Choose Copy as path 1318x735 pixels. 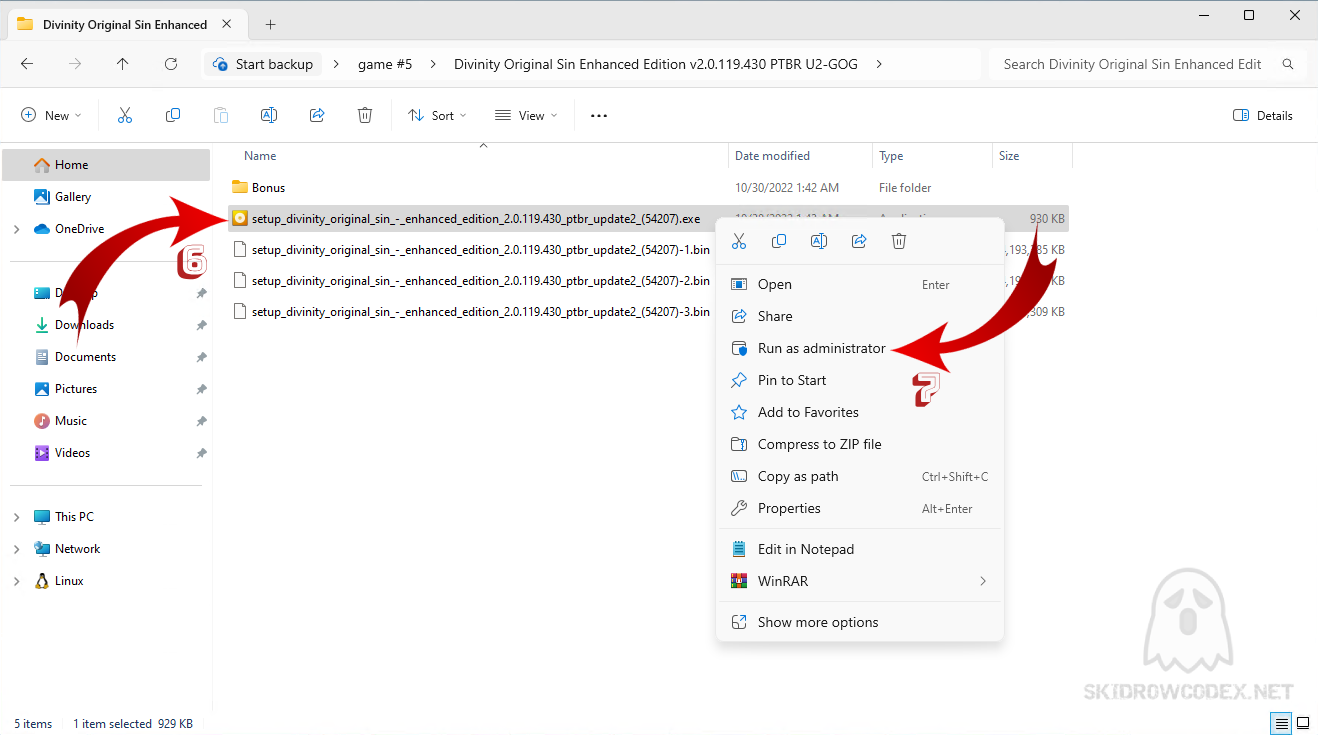click(860, 476)
